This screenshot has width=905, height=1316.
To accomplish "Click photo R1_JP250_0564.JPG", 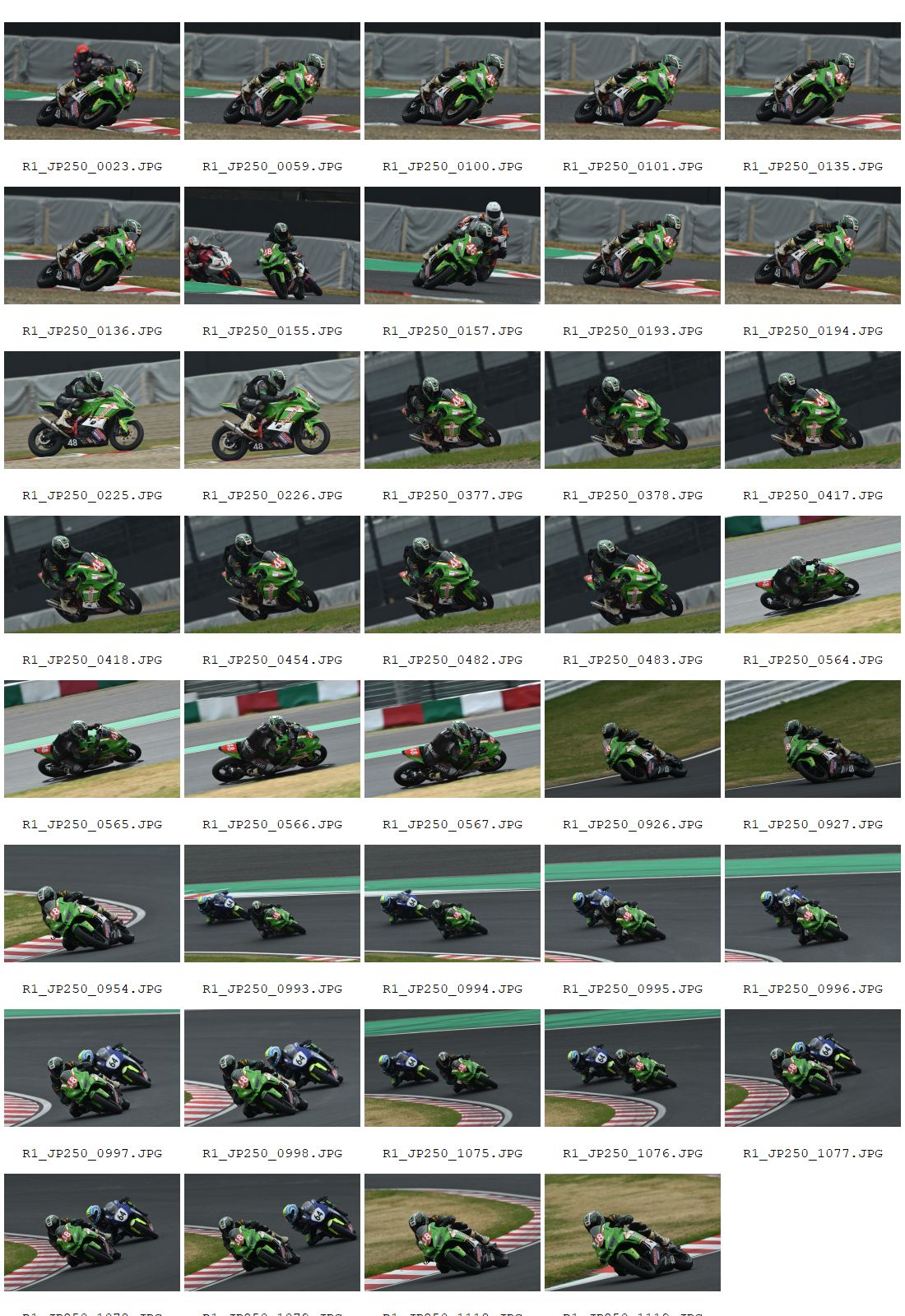I will [813, 574].
